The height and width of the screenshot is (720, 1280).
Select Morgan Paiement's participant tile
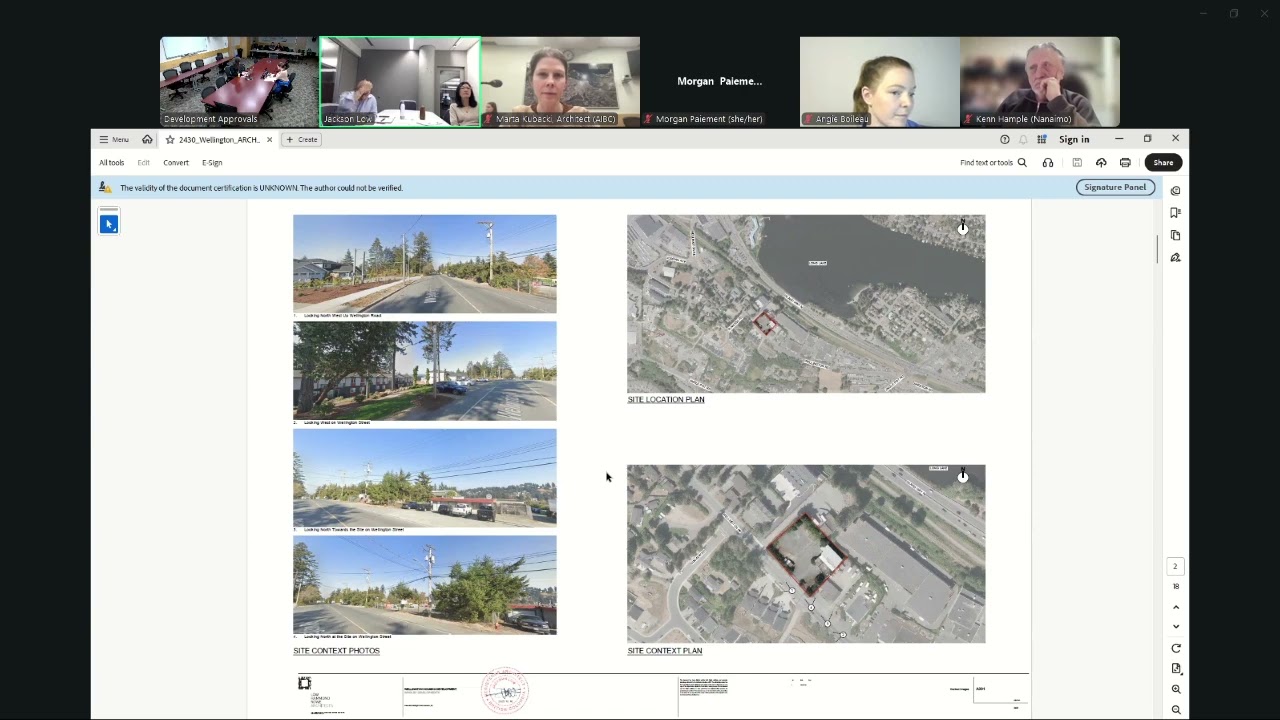point(720,82)
